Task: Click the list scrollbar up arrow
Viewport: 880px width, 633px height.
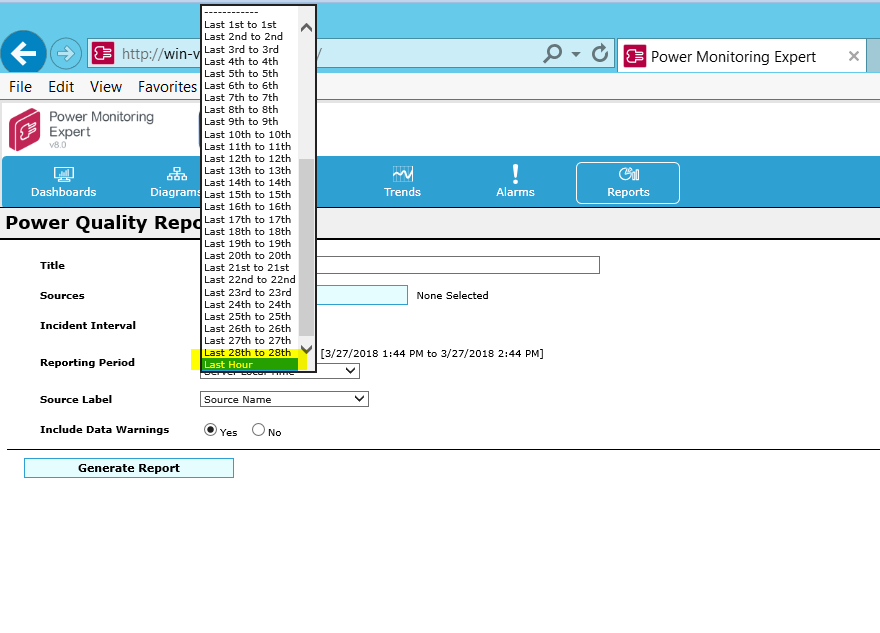Action: pyautogui.click(x=306, y=27)
